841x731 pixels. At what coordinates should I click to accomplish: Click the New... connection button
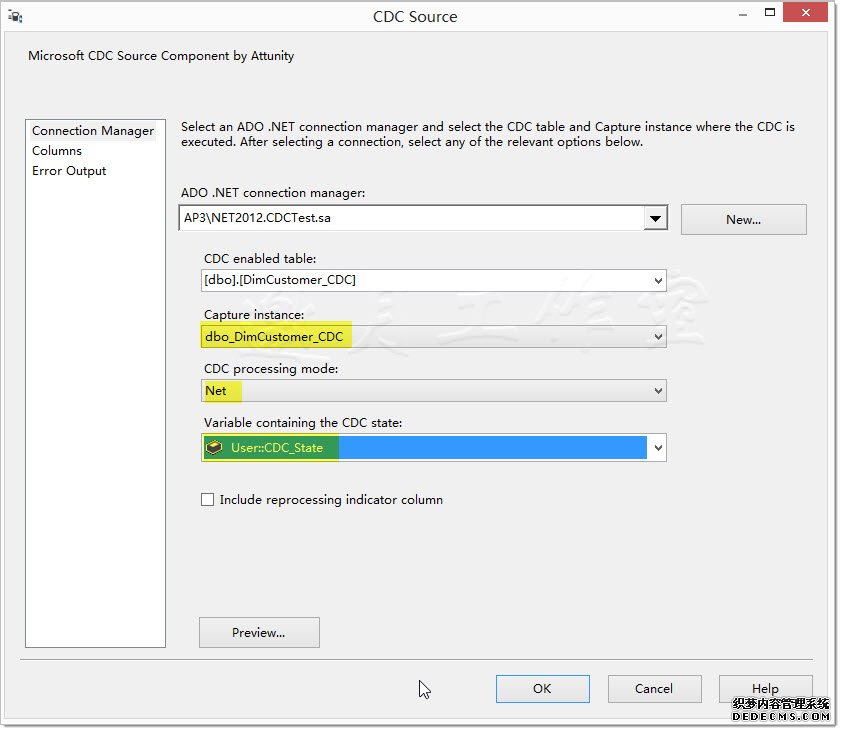[743, 220]
